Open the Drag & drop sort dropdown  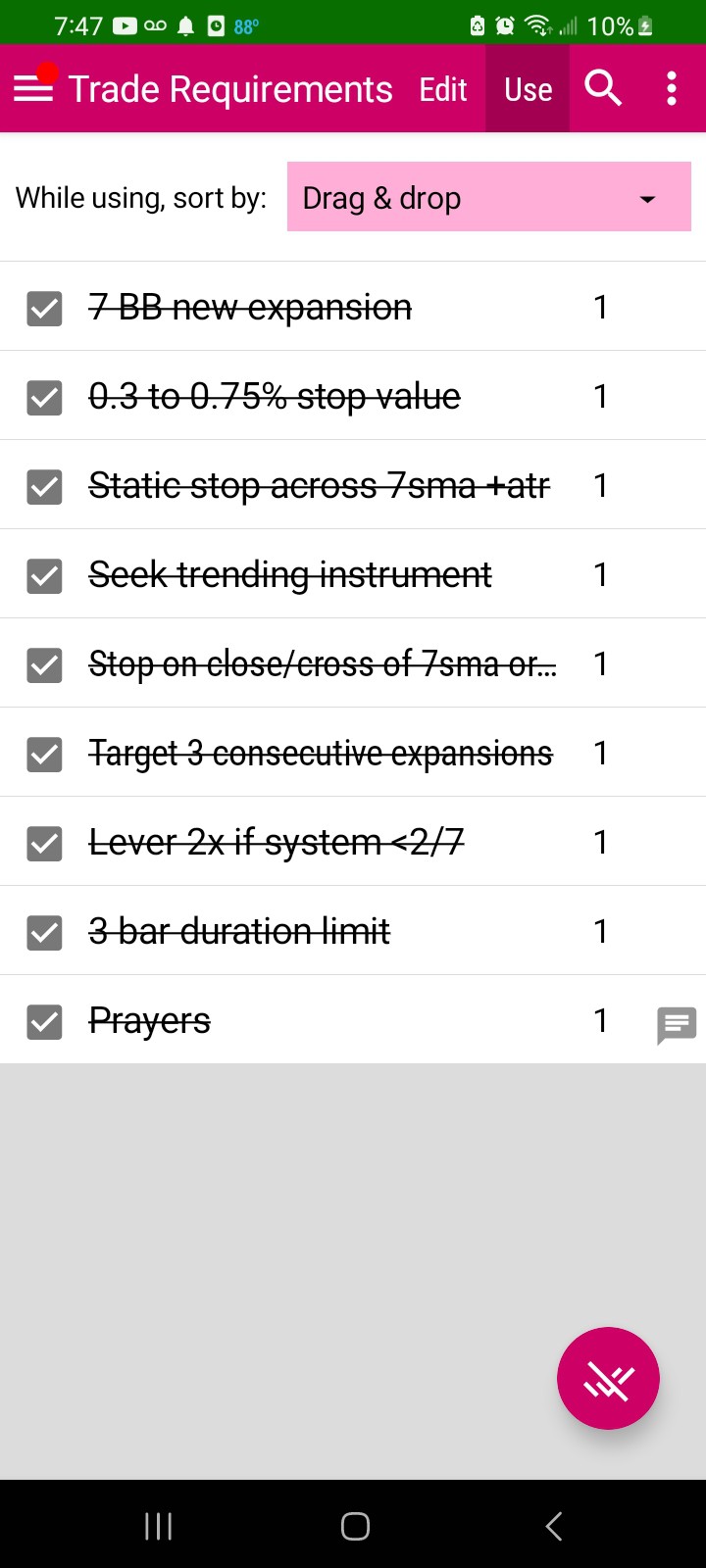coord(488,198)
